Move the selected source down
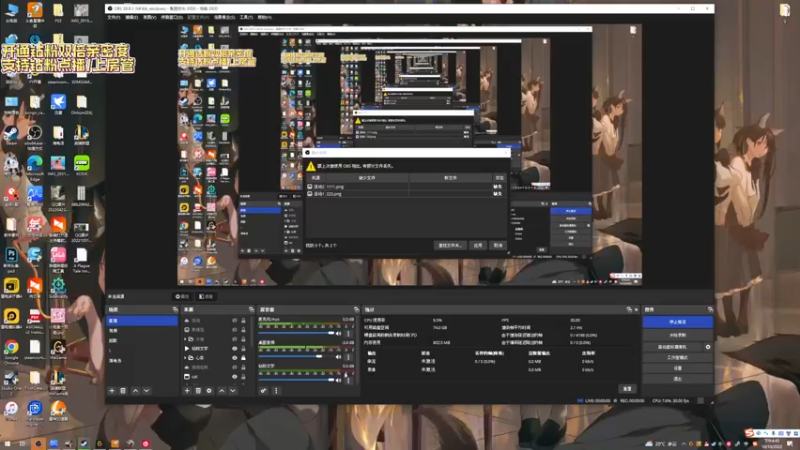 pos(233,391)
